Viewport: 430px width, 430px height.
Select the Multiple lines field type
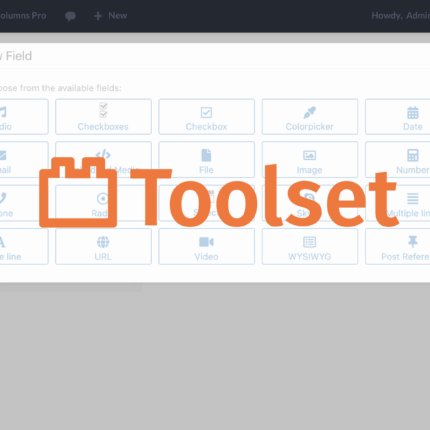(x=398, y=203)
